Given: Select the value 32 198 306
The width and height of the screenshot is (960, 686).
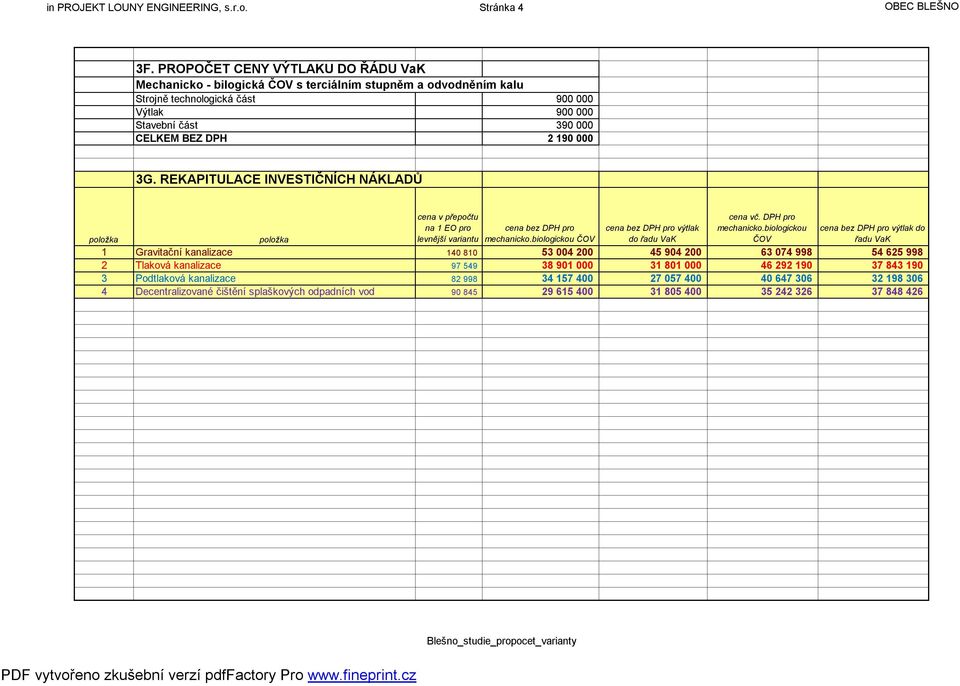Looking at the screenshot, I should tap(897, 279).
